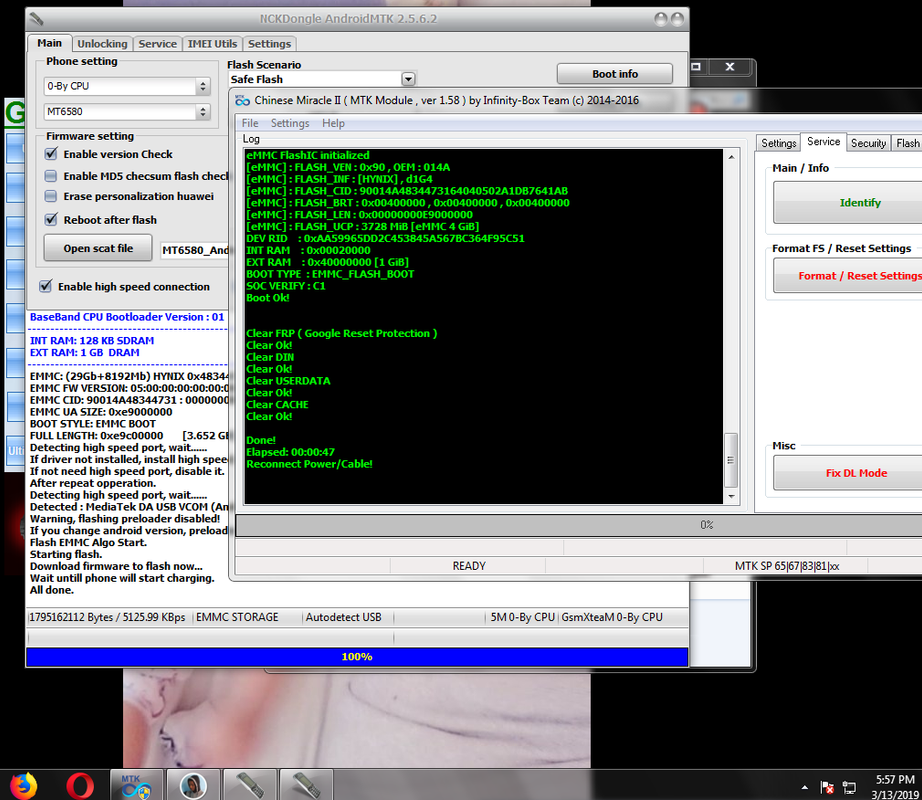Screen dimensions: 922x800
Task: Click the Boot info button
Action: (x=614, y=74)
